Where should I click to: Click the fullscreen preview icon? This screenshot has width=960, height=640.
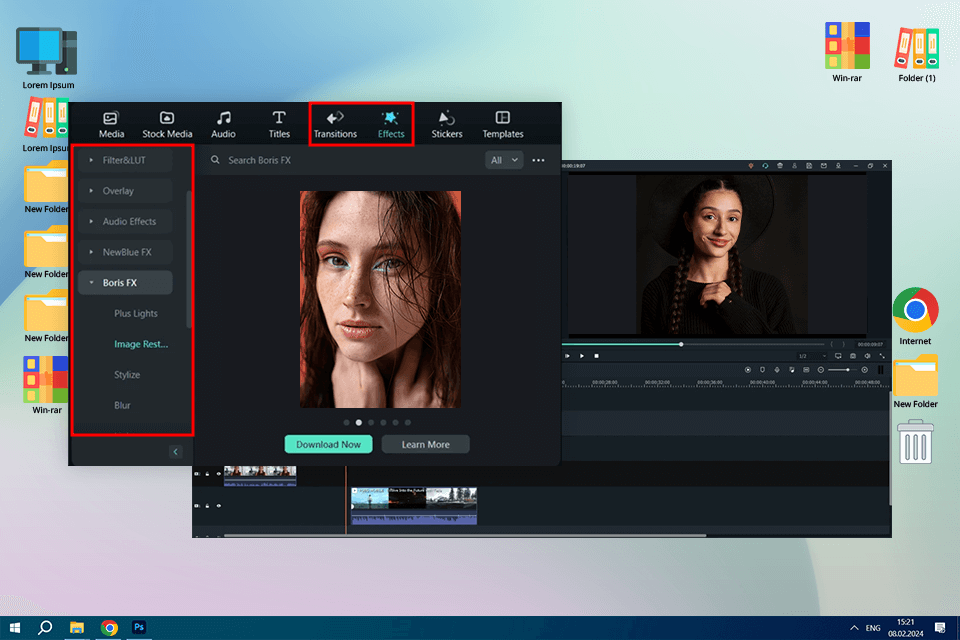pyautogui.click(x=882, y=356)
